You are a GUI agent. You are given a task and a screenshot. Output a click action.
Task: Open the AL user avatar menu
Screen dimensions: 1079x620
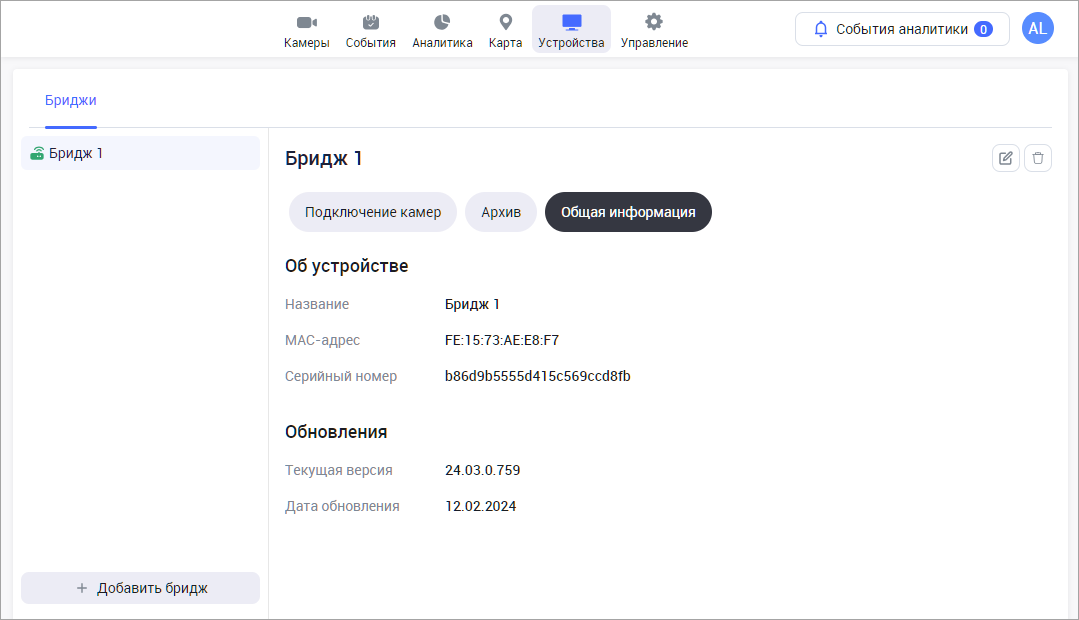click(x=1038, y=29)
